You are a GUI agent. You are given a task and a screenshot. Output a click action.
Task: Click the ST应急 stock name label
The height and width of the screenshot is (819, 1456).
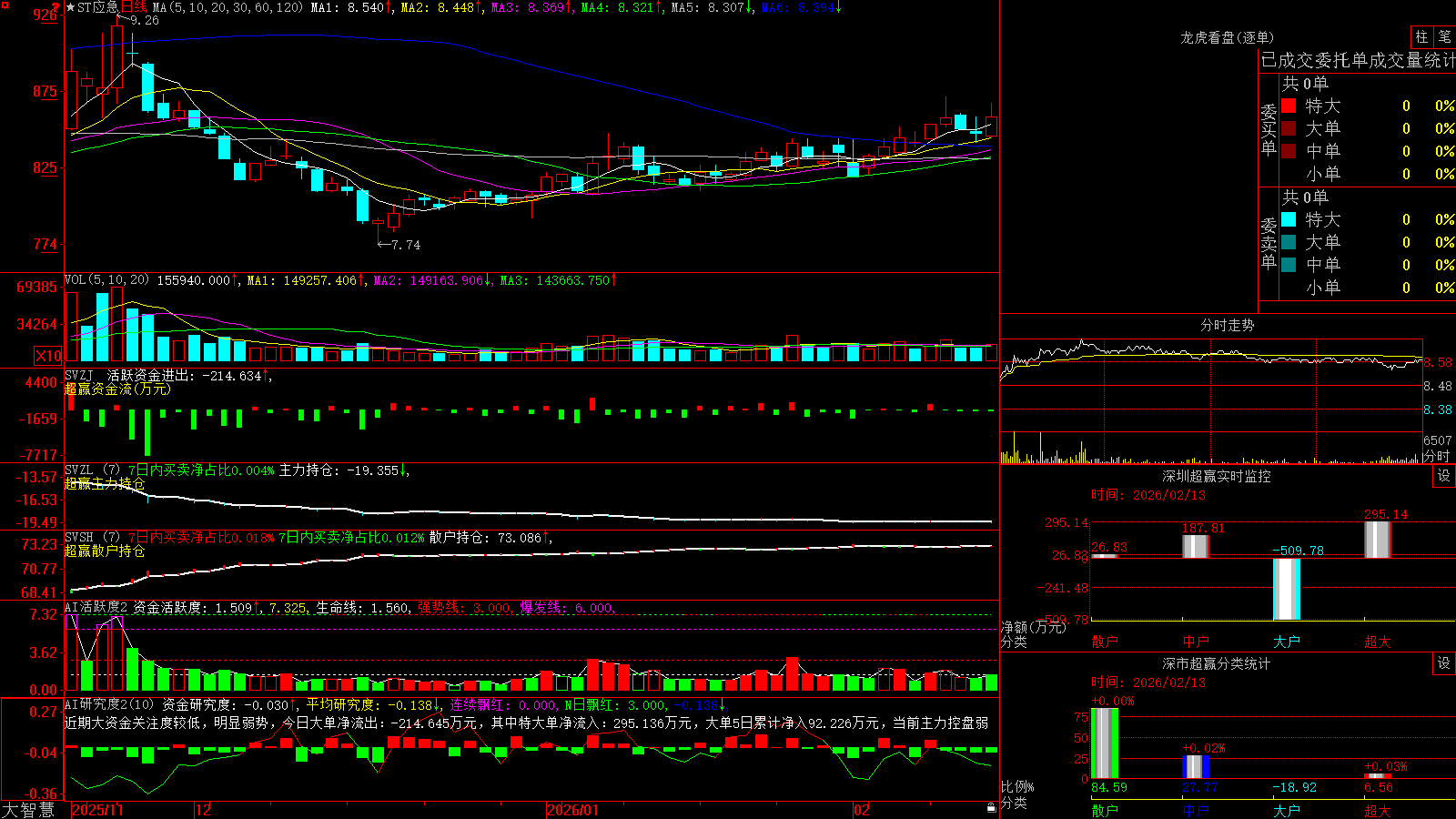coord(97,7)
